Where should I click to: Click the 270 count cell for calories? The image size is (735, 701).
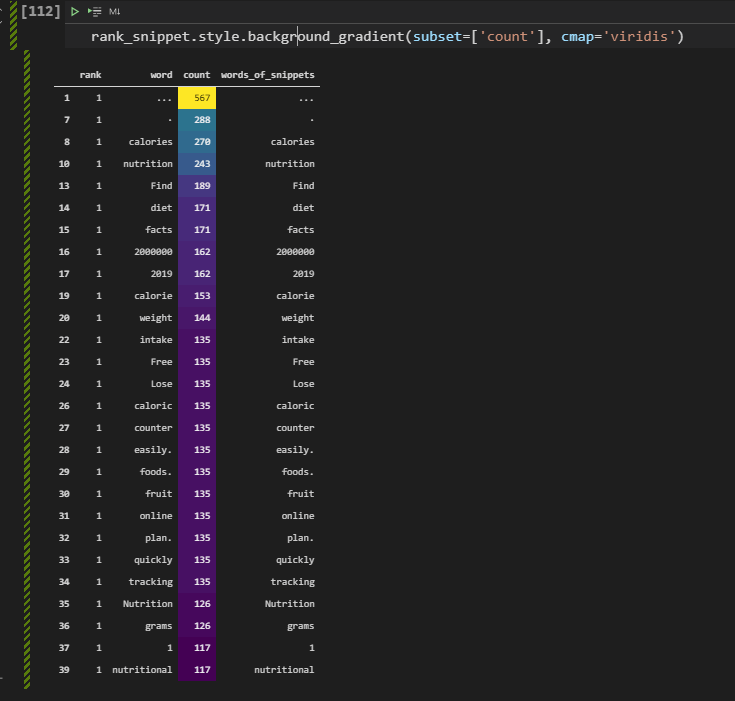(x=197, y=142)
